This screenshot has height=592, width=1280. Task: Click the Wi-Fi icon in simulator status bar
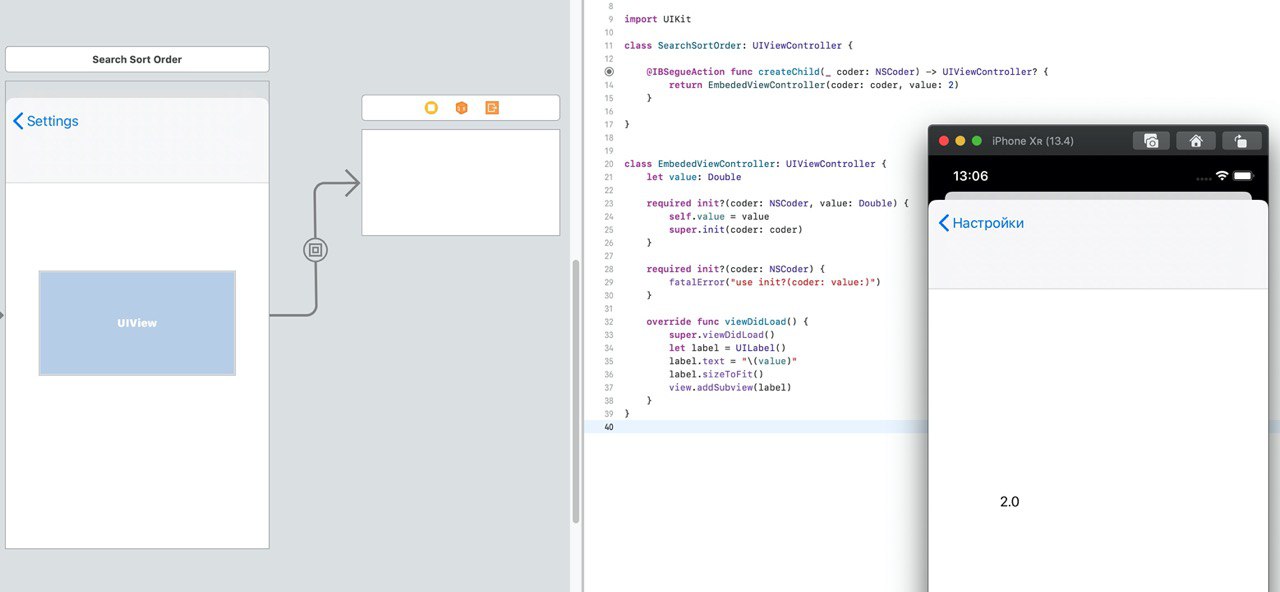(x=1222, y=176)
